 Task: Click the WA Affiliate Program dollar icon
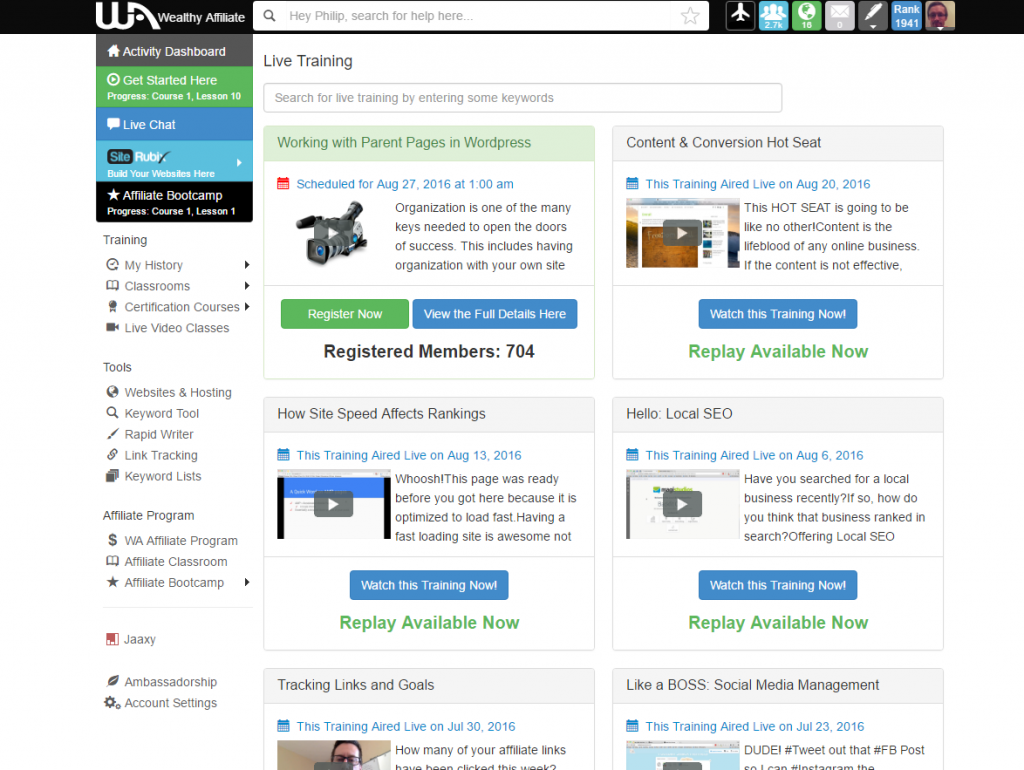[112, 540]
